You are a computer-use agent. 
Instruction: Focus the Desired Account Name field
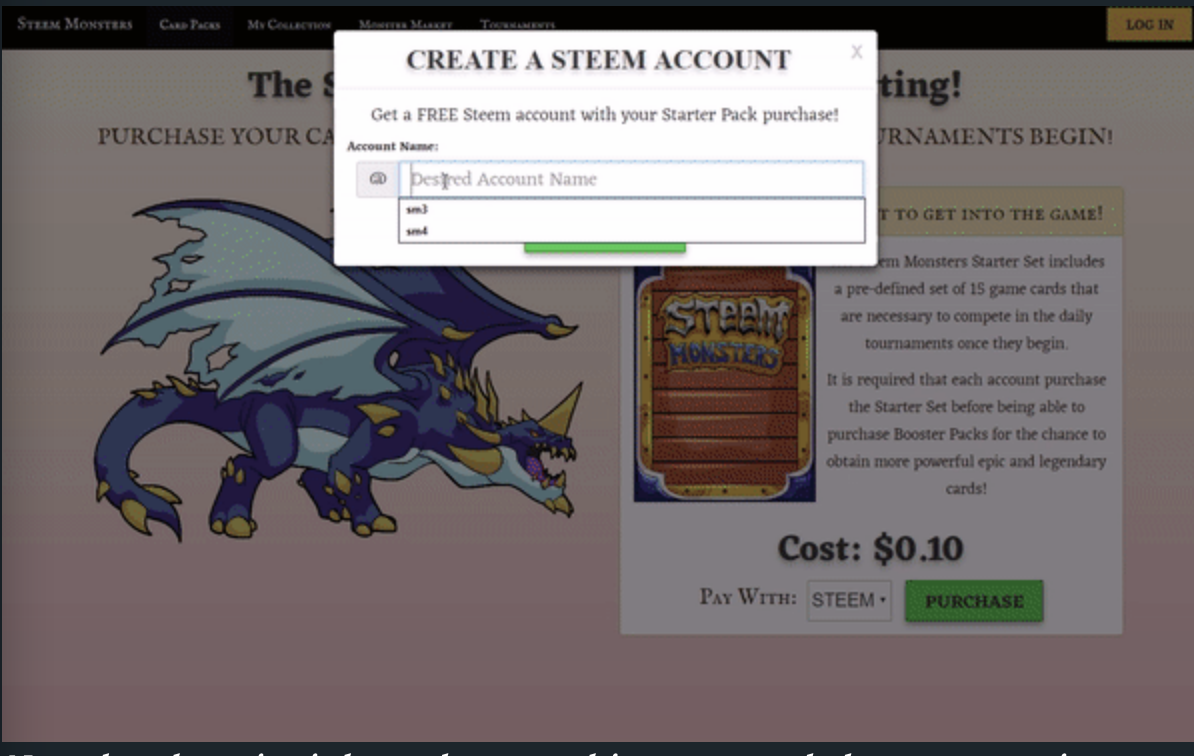631,179
